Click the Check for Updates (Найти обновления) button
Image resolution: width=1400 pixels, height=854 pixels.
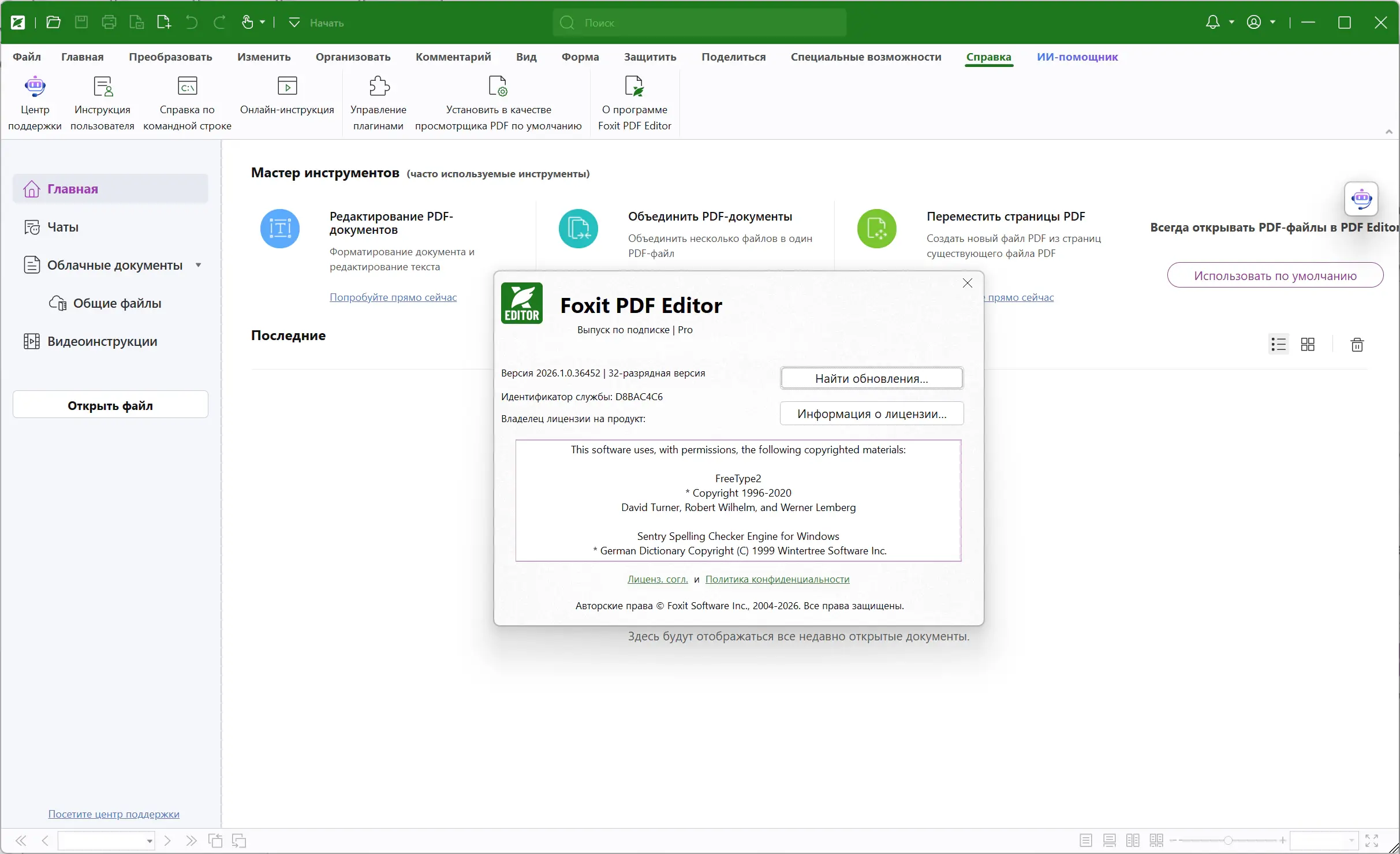pos(871,379)
